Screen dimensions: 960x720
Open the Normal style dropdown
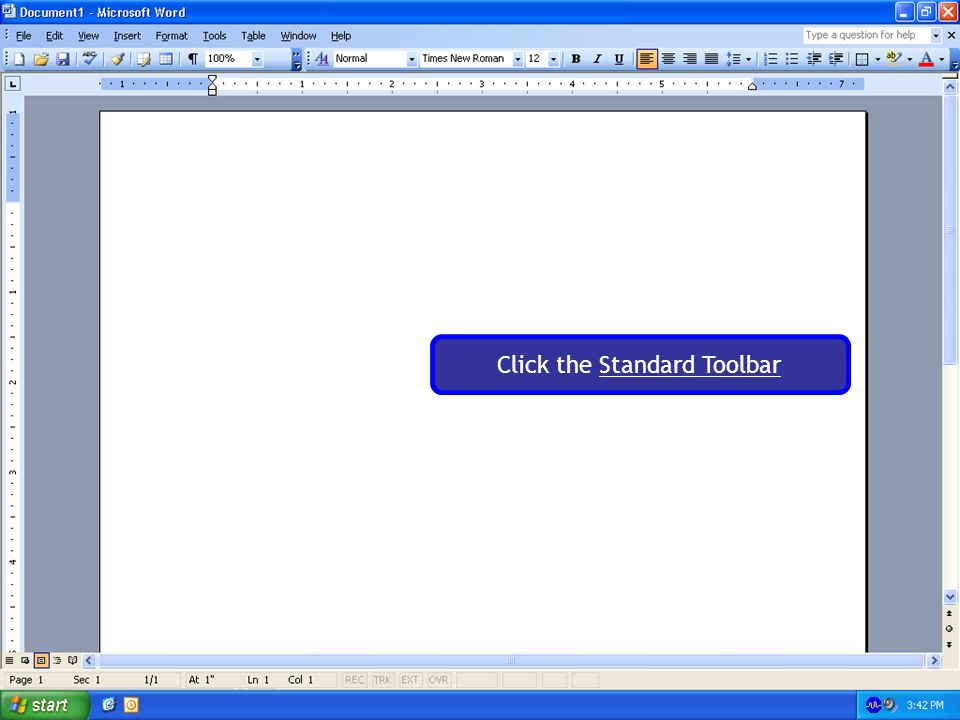point(411,59)
